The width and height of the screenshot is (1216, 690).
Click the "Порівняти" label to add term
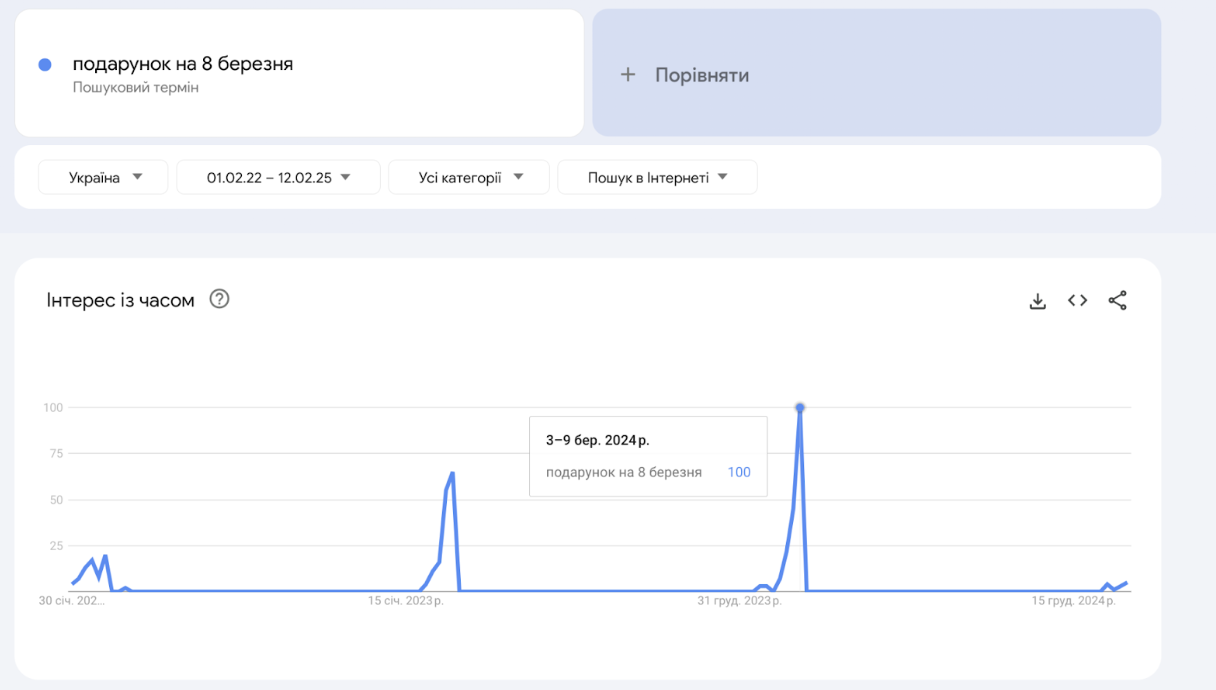click(702, 75)
